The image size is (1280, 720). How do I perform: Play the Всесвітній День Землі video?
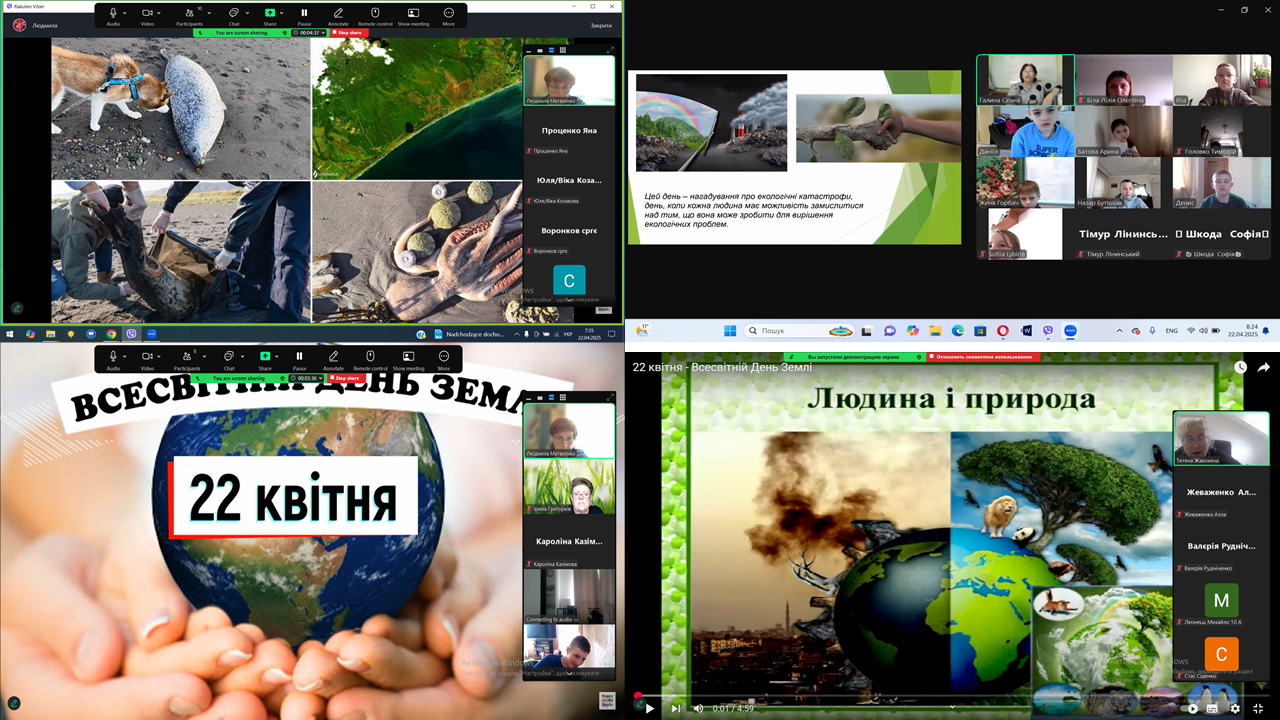(x=650, y=708)
